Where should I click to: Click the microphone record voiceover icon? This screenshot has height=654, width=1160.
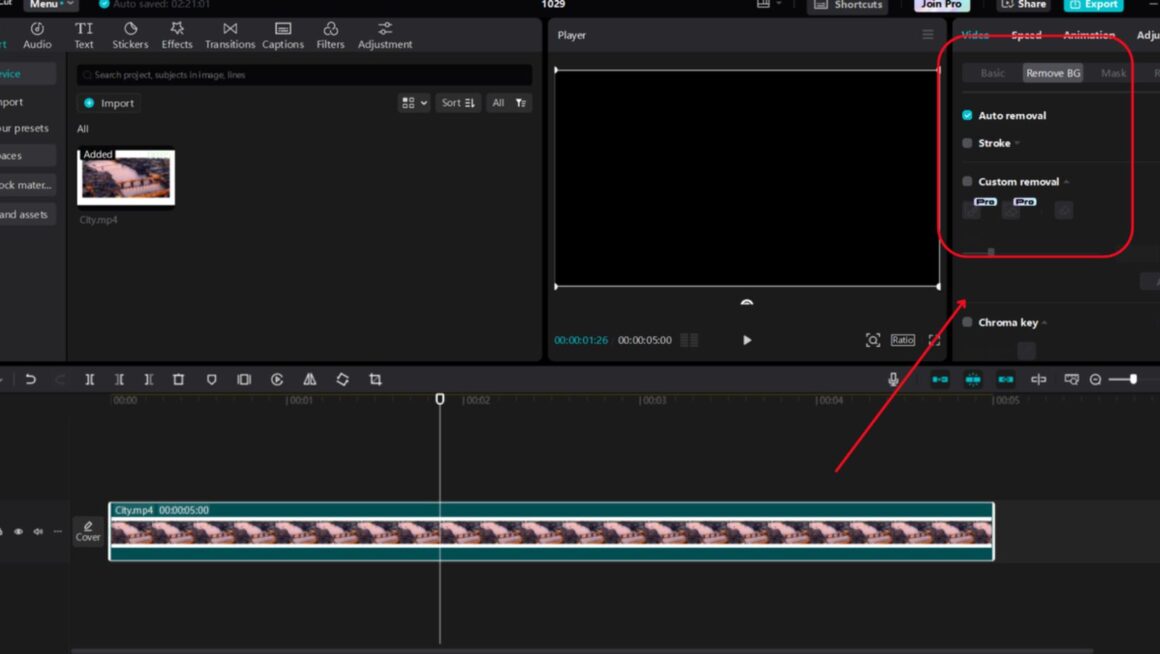pyautogui.click(x=894, y=380)
